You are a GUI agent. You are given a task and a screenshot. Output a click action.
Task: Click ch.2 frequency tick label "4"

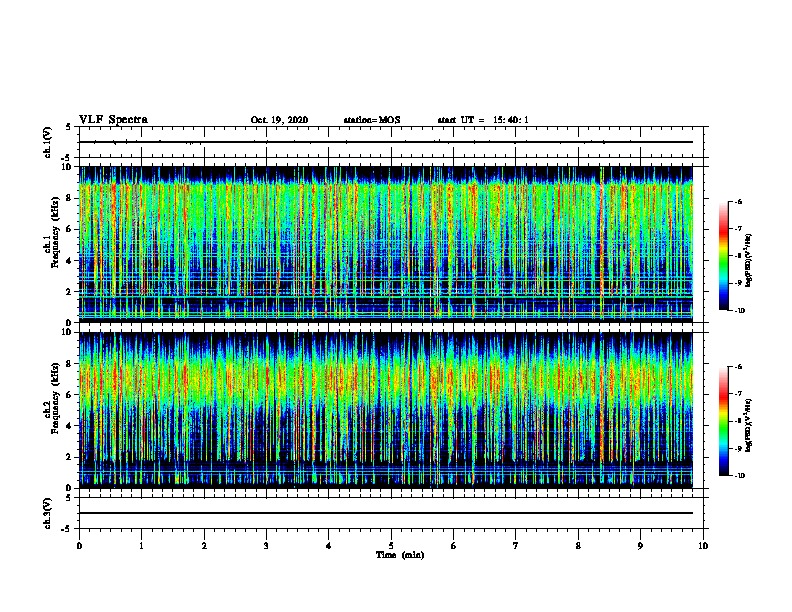[69, 426]
